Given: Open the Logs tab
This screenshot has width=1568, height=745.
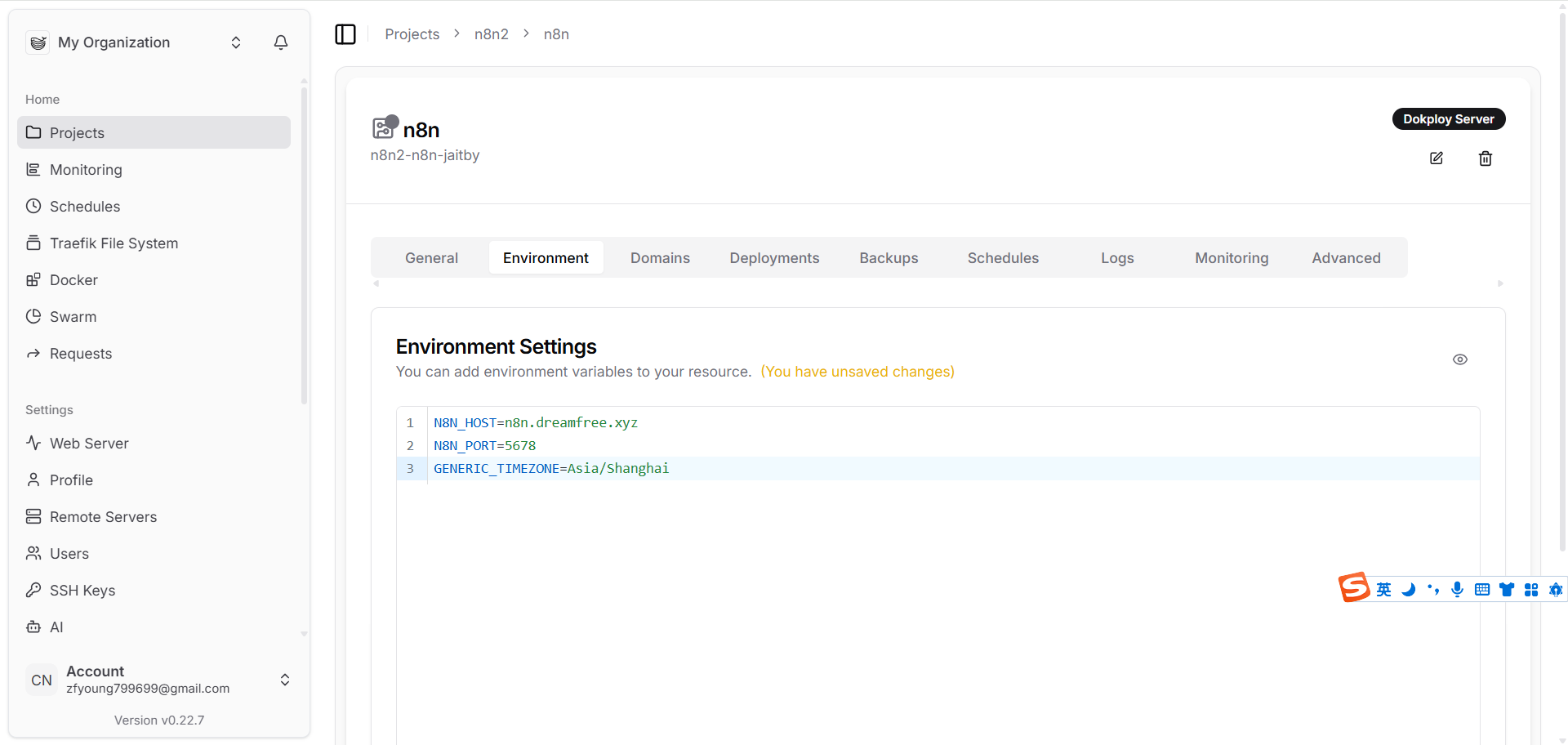Looking at the screenshot, I should [1117, 257].
